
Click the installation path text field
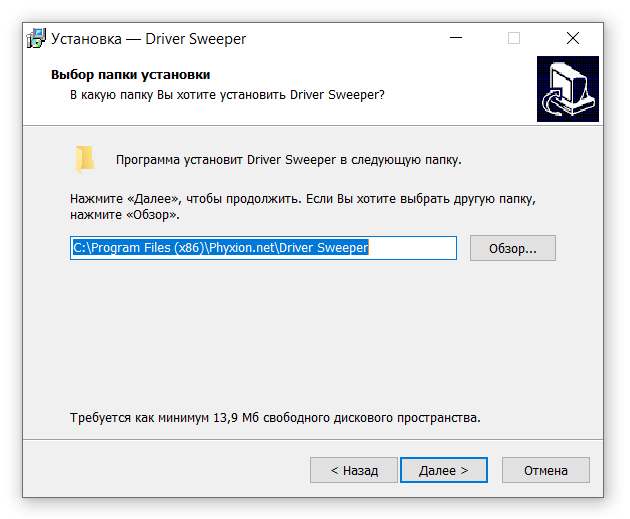(263, 248)
